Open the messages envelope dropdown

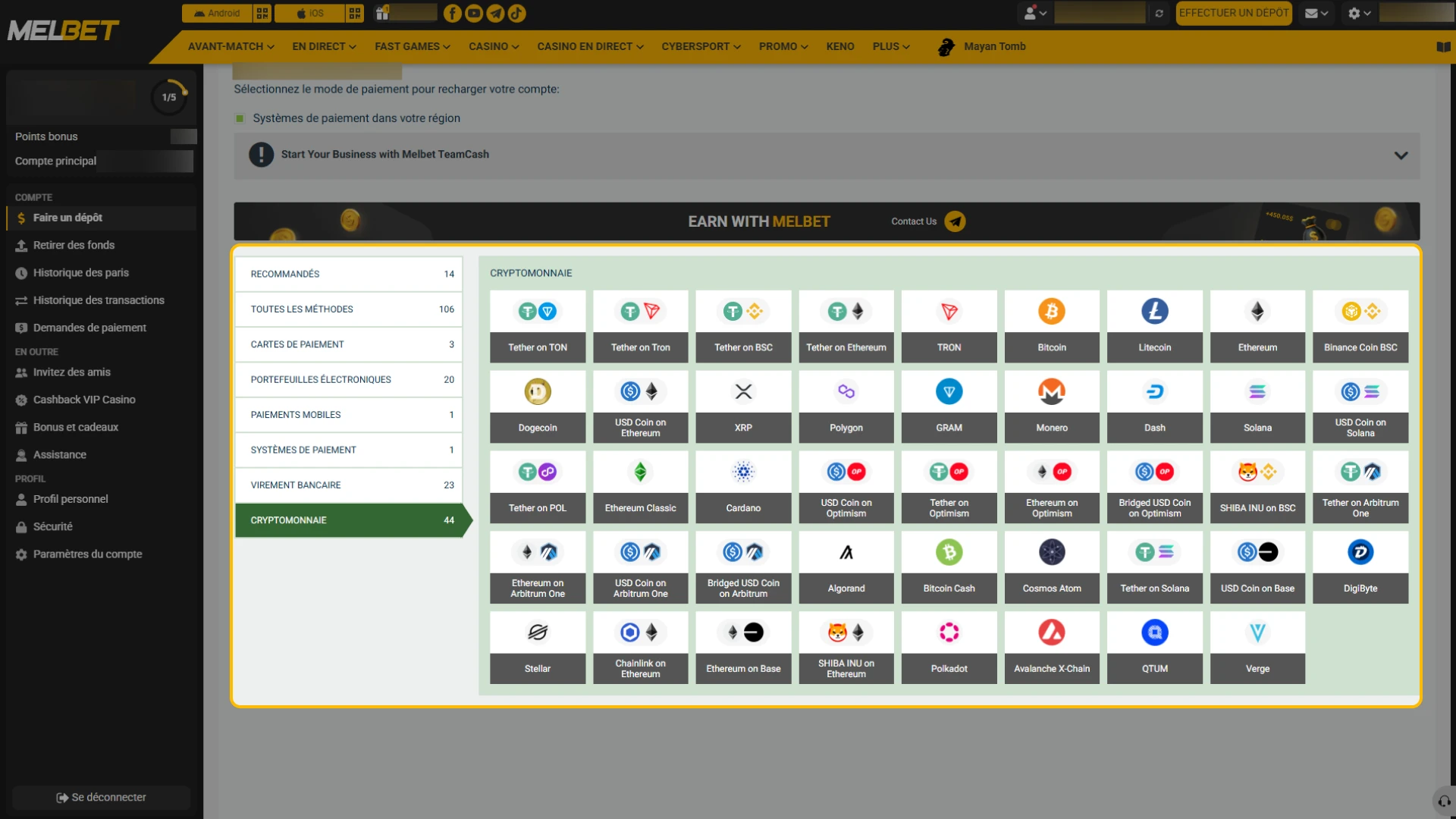point(1316,13)
